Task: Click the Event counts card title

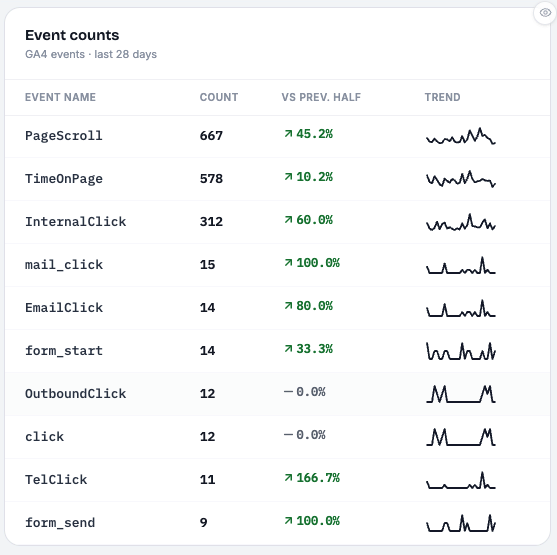Action: coord(72,35)
